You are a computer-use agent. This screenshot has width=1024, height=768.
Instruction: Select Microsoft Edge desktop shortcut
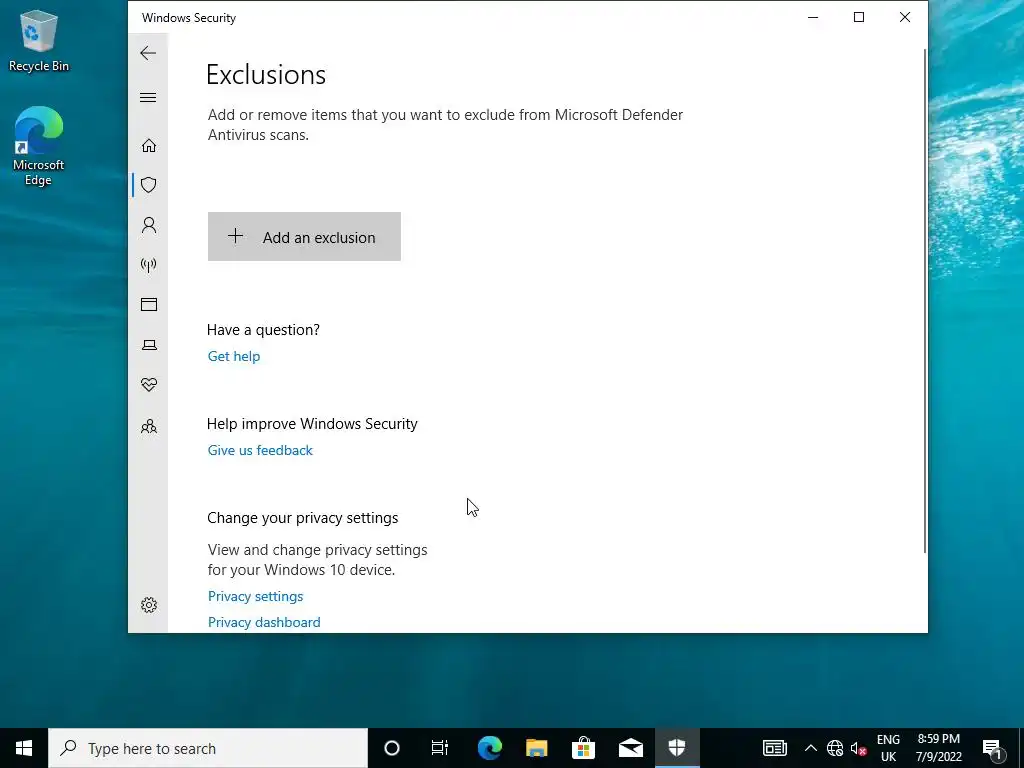39,146
